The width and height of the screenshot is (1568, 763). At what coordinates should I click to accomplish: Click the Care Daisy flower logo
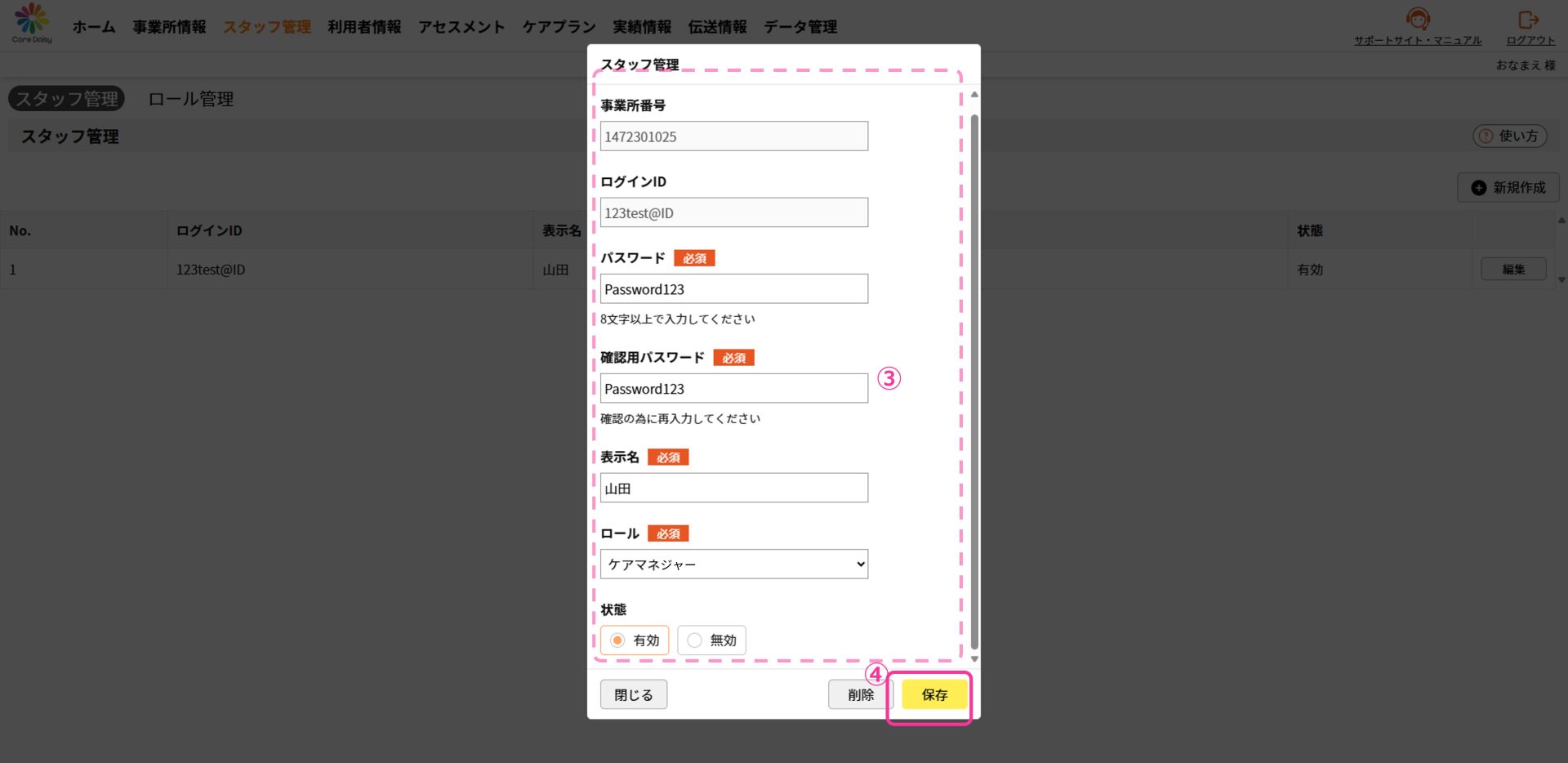click(32, 19)
